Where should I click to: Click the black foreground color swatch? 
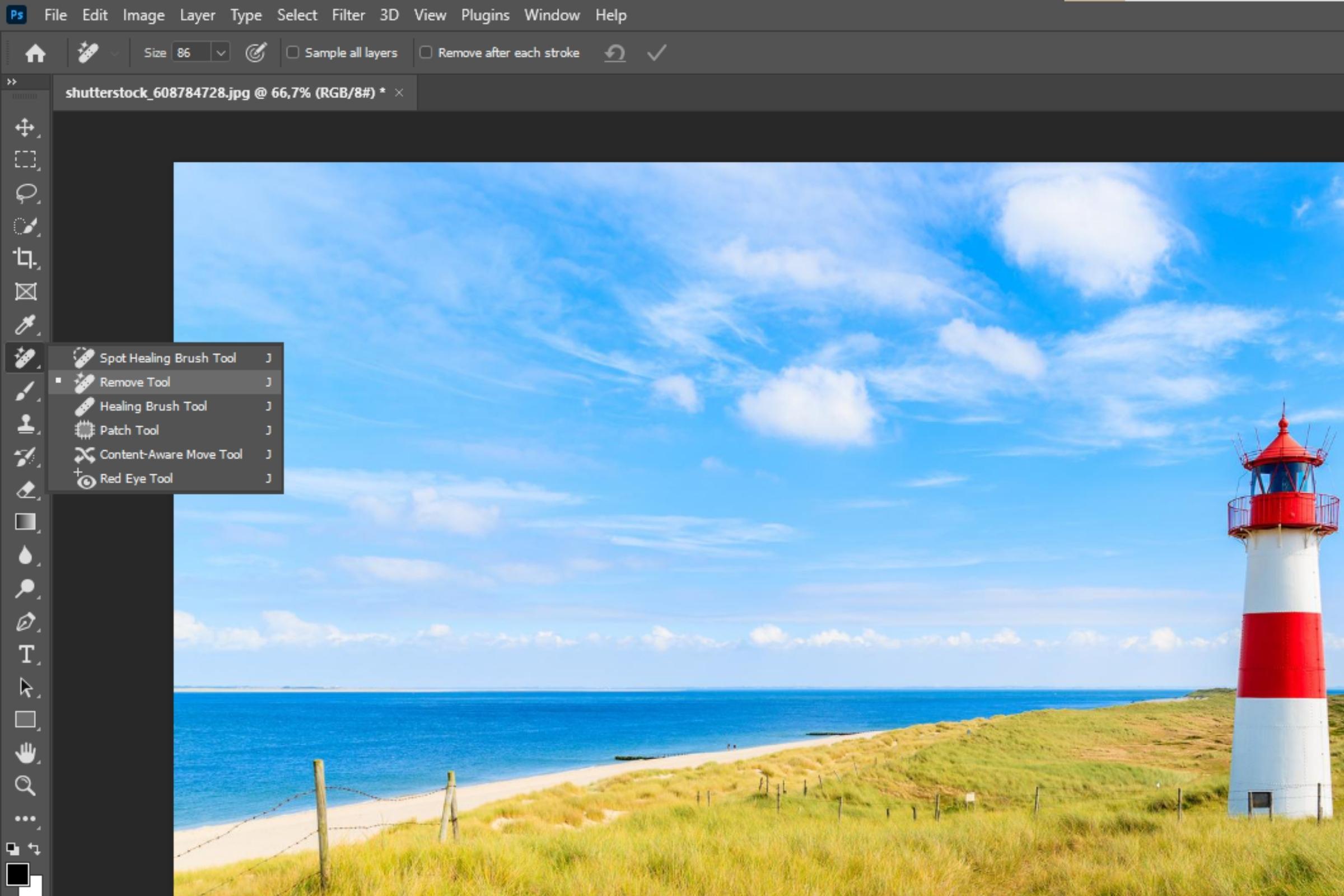point(17,874)
